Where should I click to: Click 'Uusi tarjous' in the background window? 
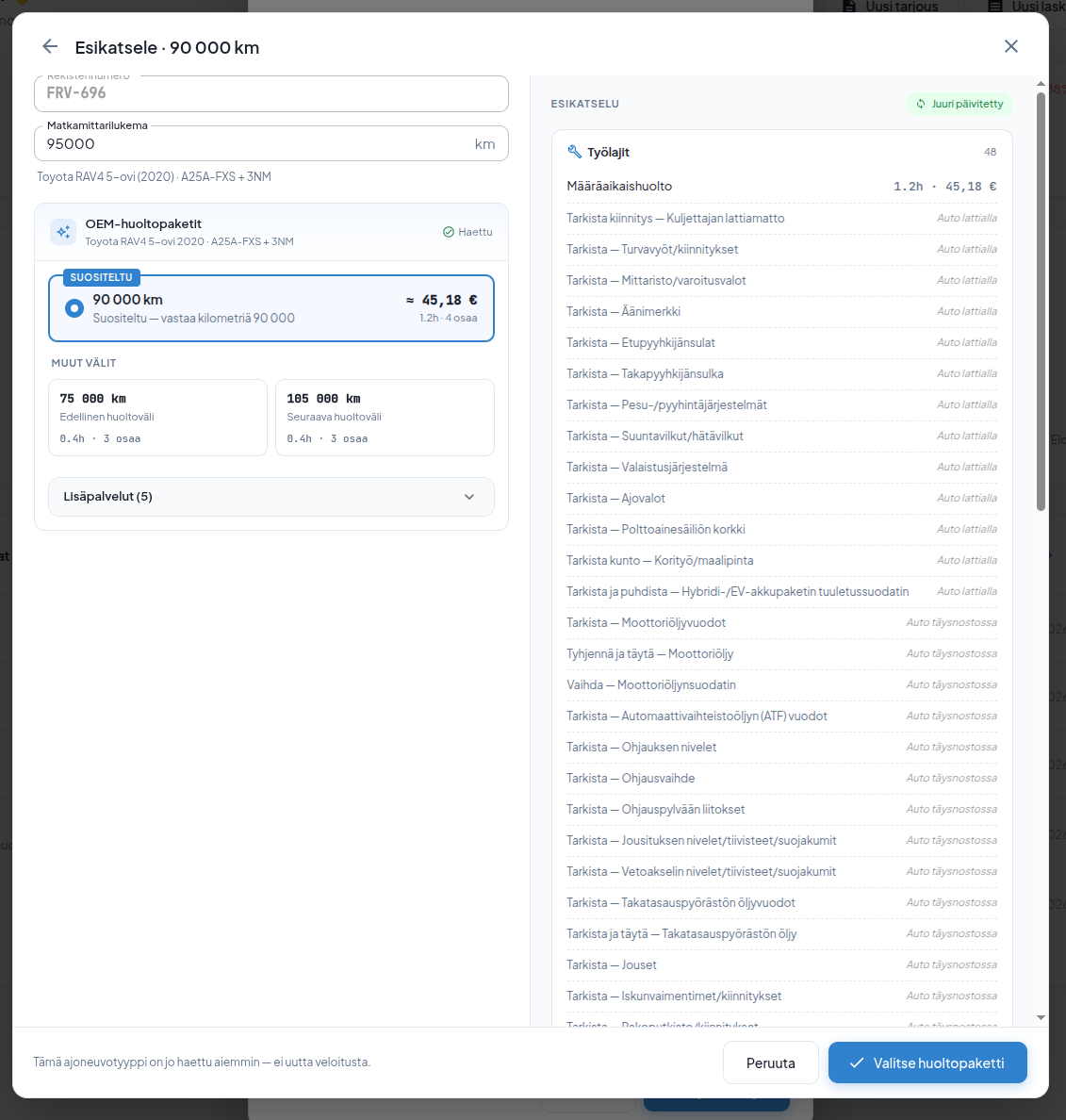point(891,7)
